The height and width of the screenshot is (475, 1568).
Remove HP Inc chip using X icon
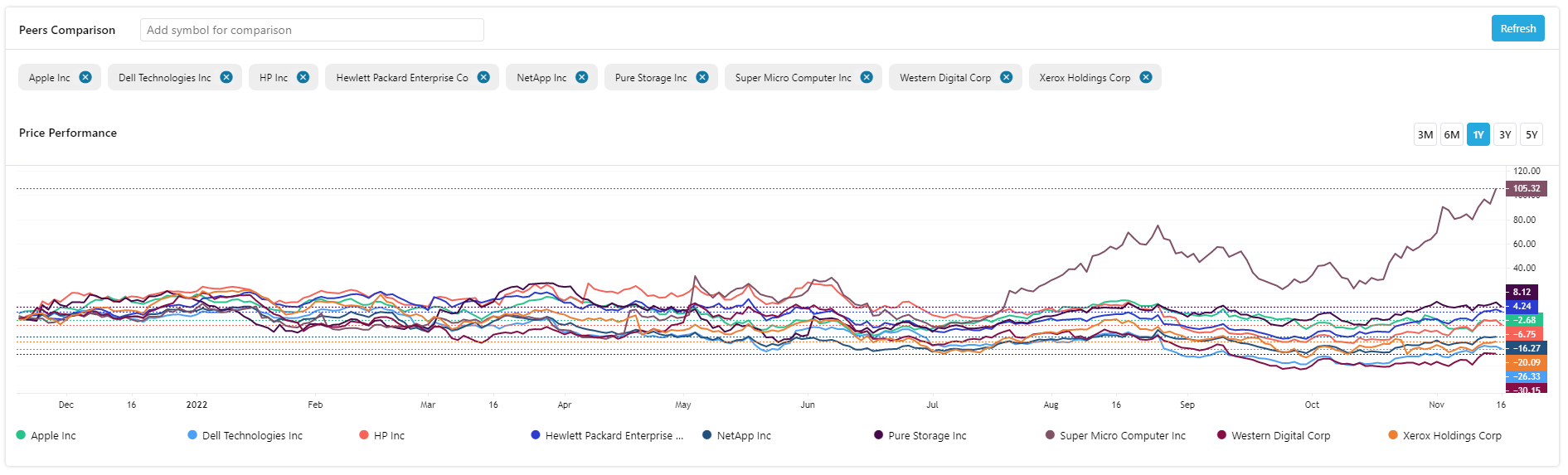[x=303, y=77]
